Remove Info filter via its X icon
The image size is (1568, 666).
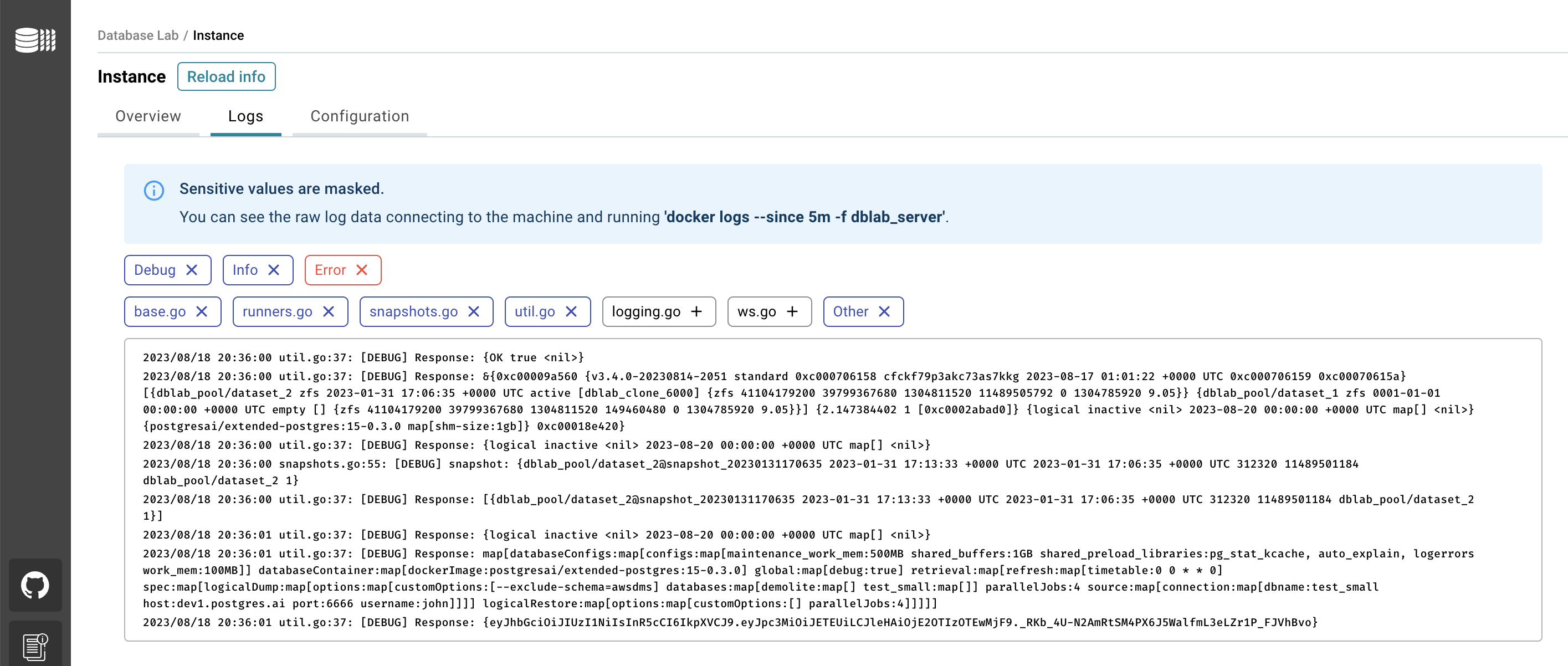274,270
